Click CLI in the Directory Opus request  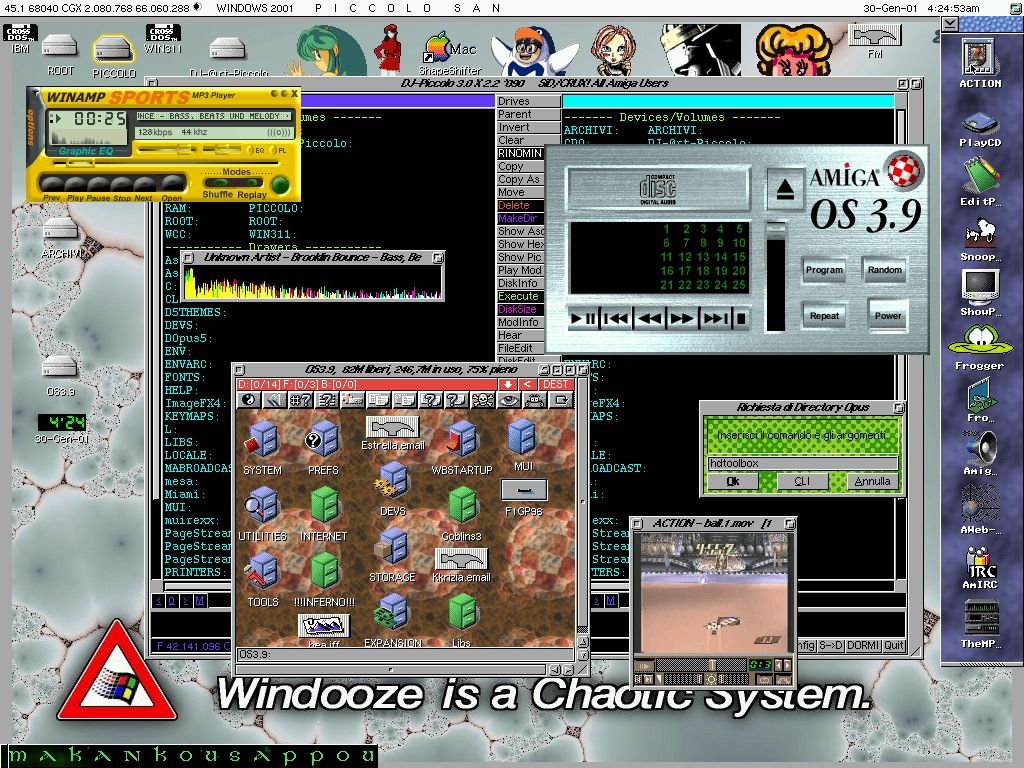(x=802, y=481)
